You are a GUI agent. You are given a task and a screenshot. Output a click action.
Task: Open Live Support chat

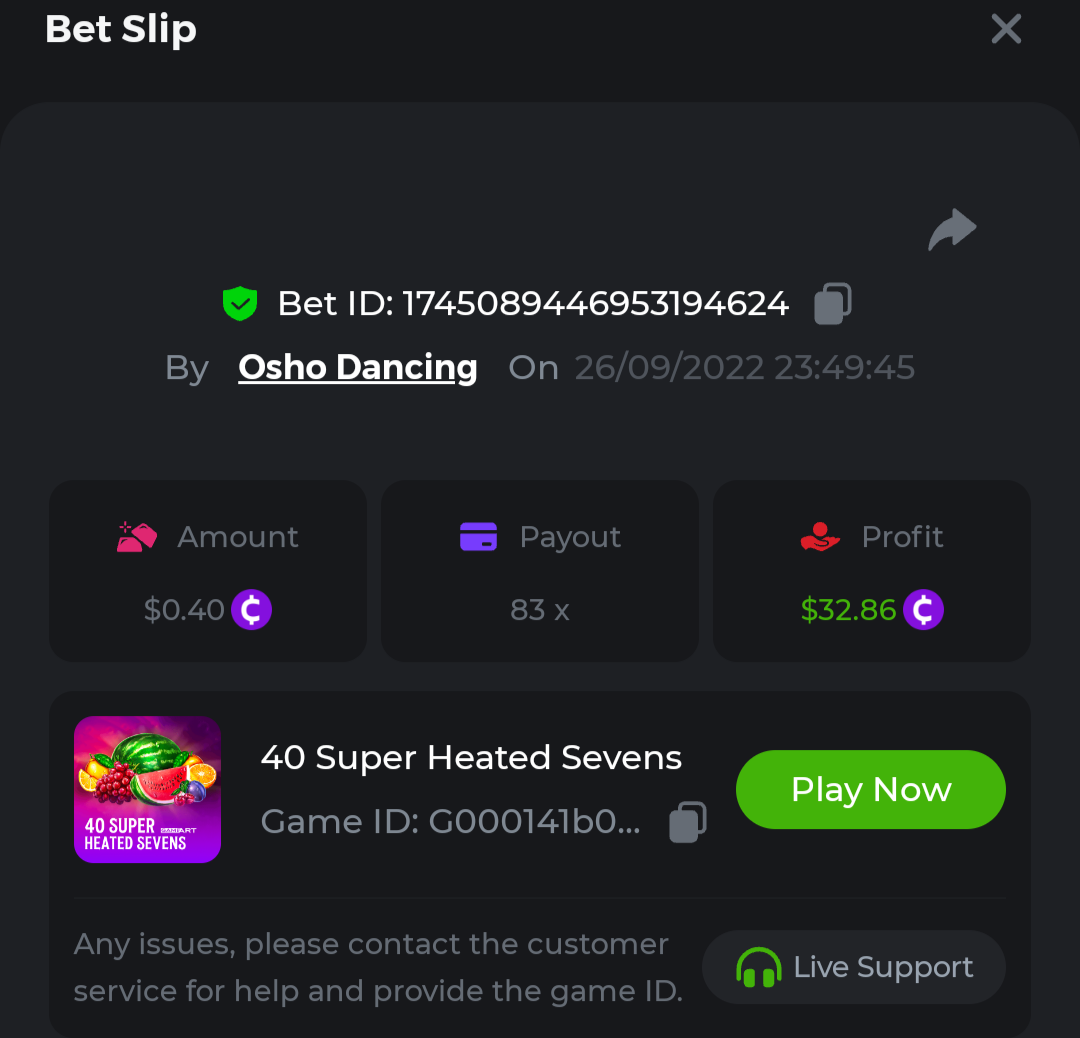[854, 967]
